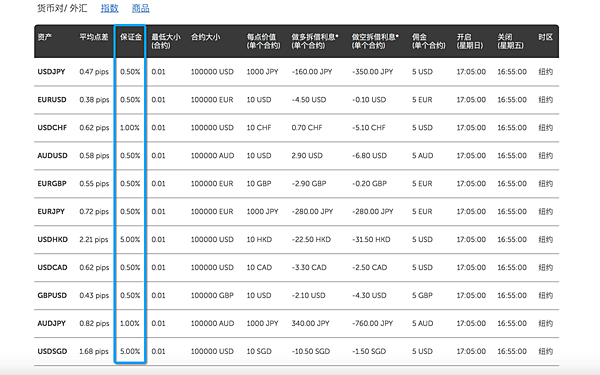This screenshot has height=375, width=600.
Task: Click the 0.70 CHF long interest
Action: [x=307, y=127]
